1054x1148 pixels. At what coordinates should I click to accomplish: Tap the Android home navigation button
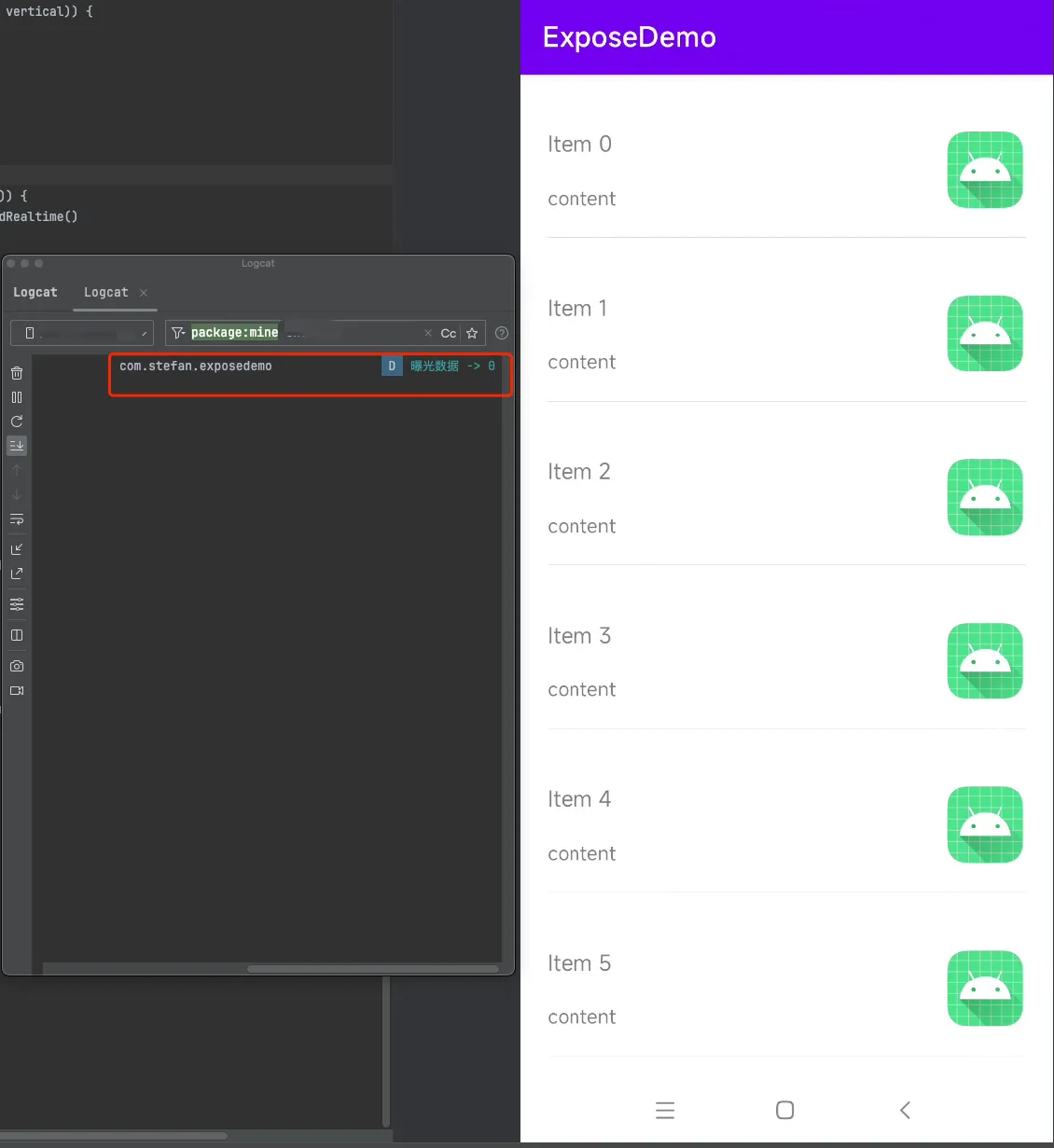[785, 1110]
